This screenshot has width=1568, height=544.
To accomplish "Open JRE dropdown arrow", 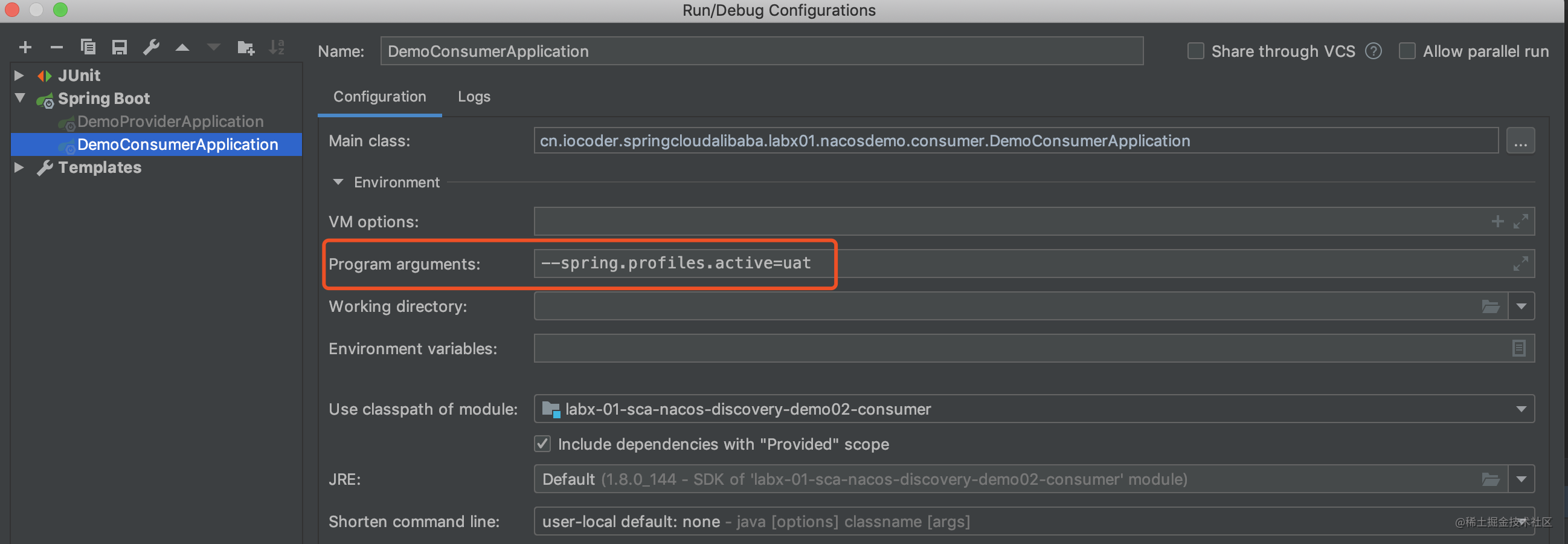I will click(x=1521, y=479).
